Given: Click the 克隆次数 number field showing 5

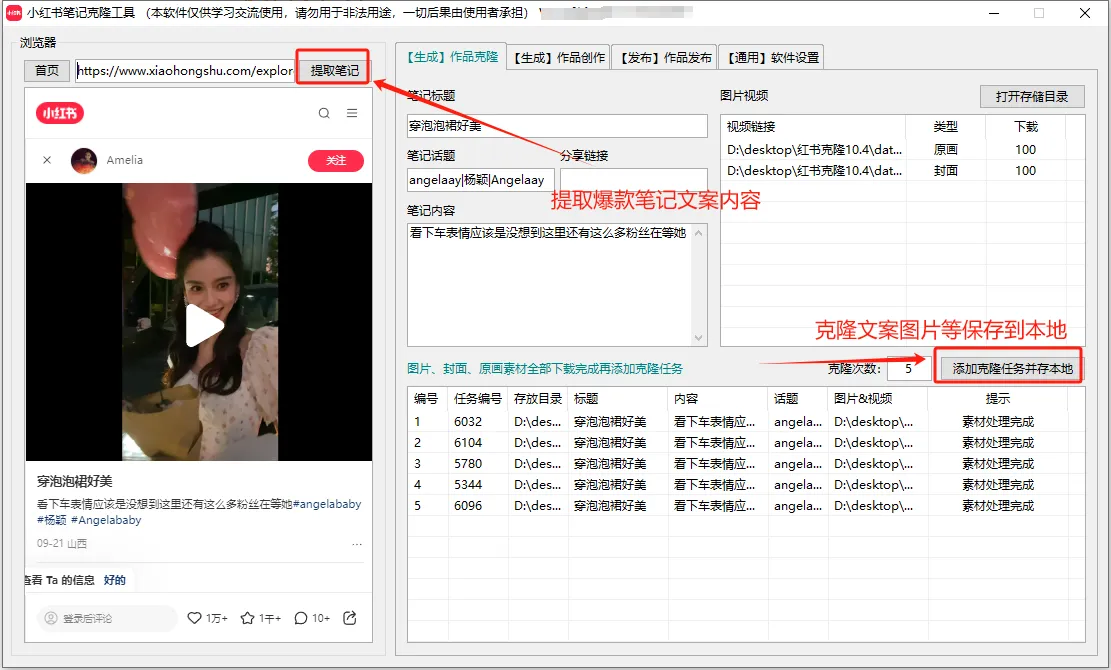Looking at the screenshot, I should pos(908,368).
